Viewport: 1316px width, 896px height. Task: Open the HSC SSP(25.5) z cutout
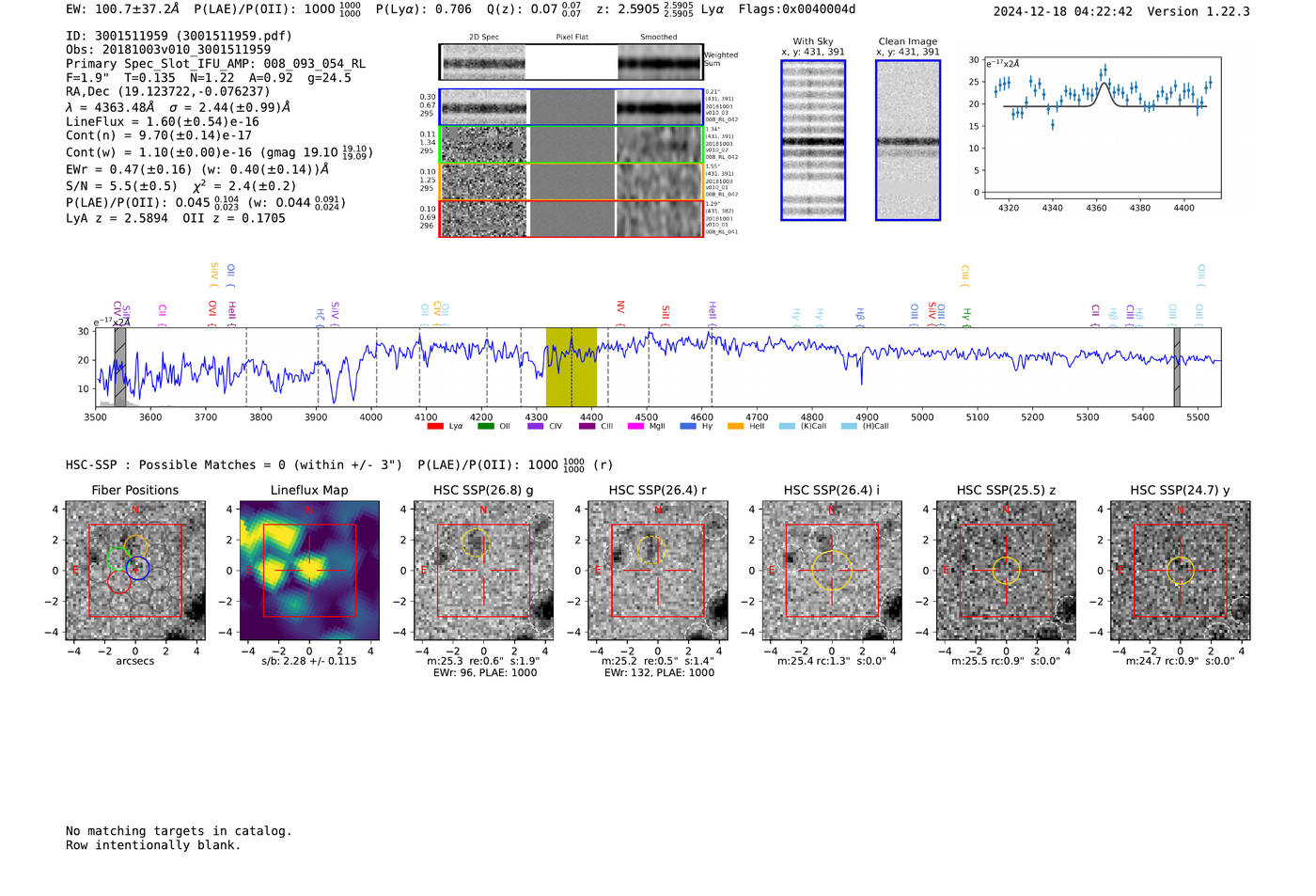(x=1006, y=571)
